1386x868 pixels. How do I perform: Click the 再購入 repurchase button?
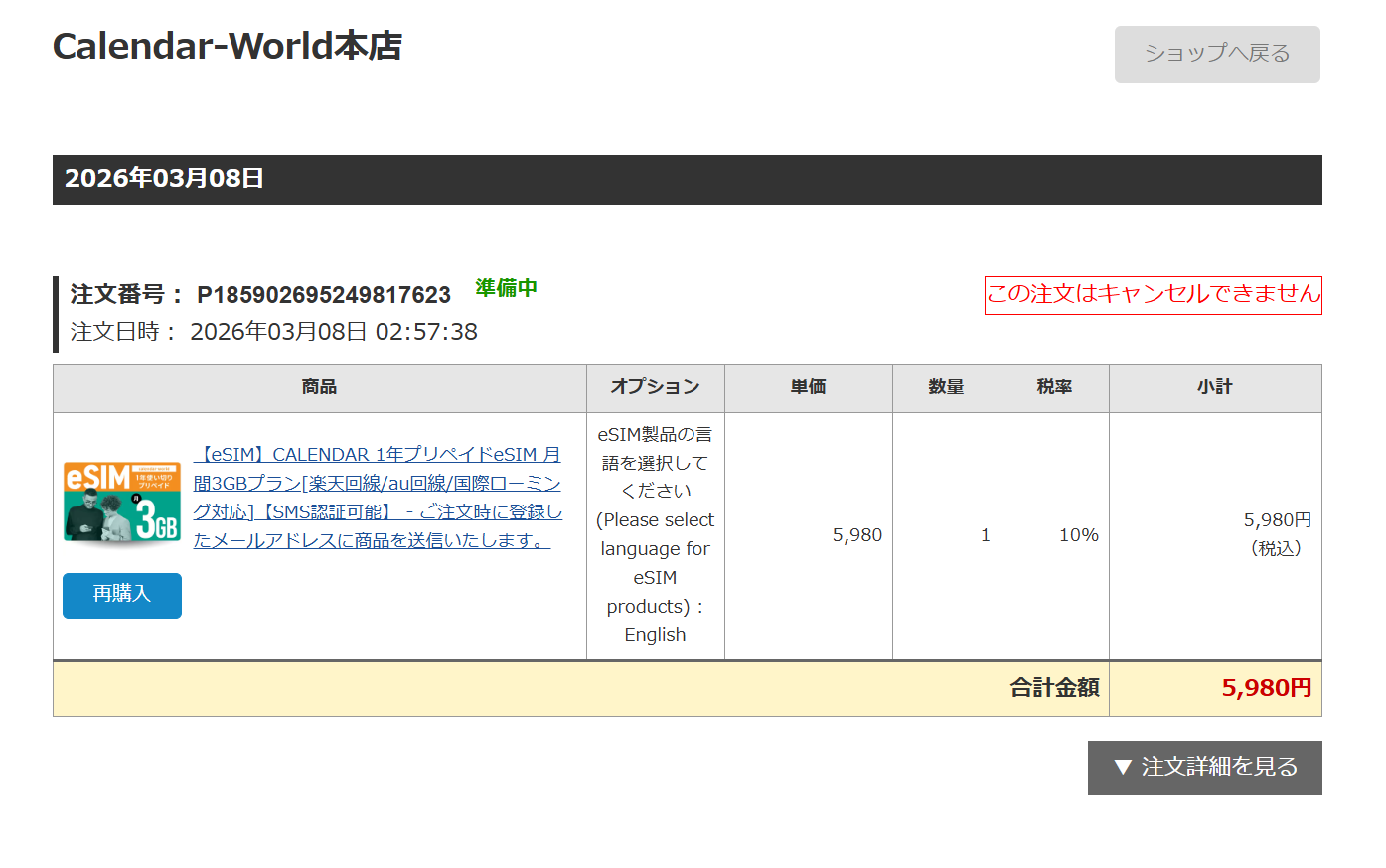(x=122, y=595)
